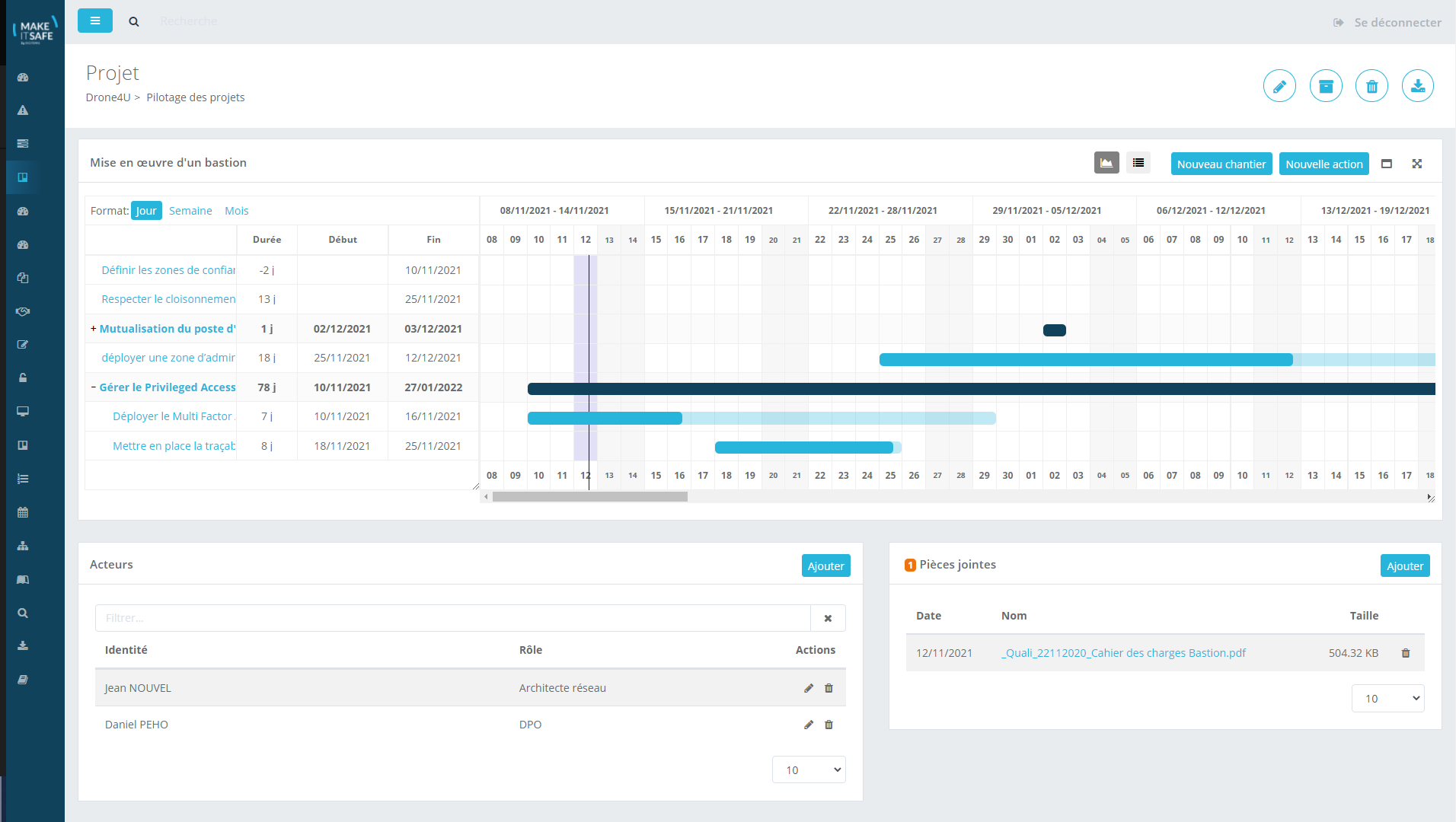Click the archive project icon
The height and width of the screenshot is (822, 1456).
1326,86
